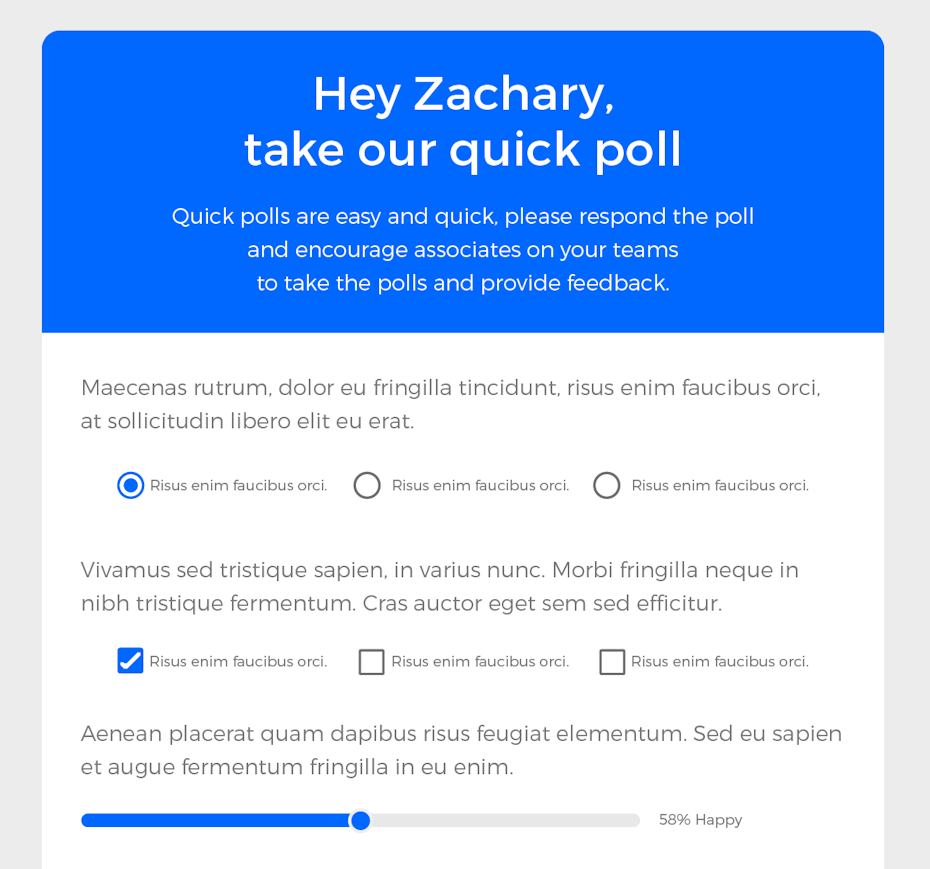Select the third radio button option

pos(607,485)
